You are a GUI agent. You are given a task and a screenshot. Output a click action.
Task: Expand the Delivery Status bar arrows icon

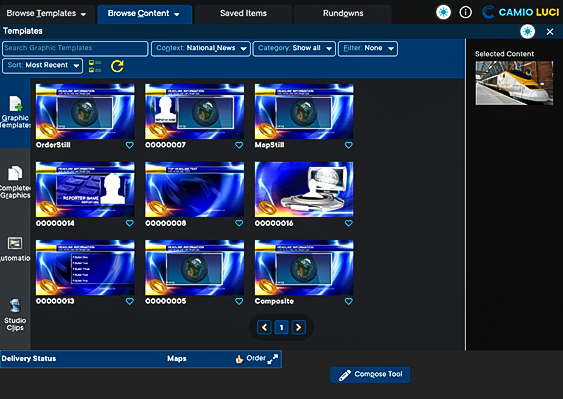273,359
